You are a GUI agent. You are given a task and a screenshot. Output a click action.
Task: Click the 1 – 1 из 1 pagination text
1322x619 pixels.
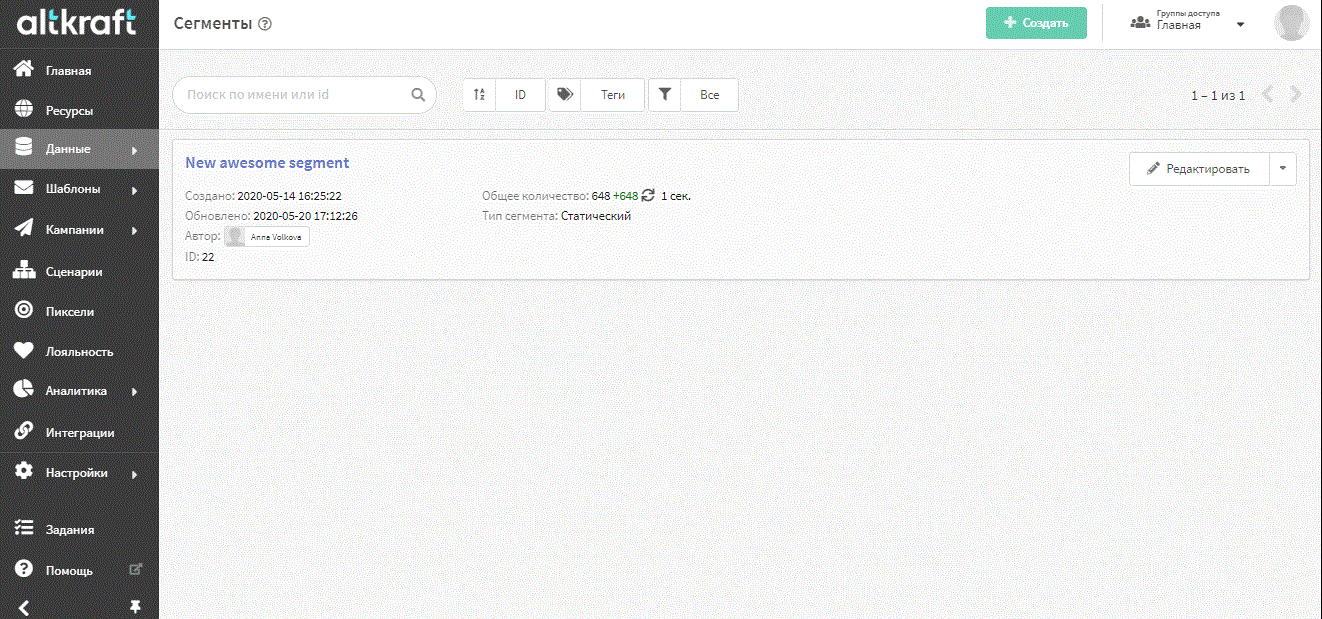(1218, 96)
